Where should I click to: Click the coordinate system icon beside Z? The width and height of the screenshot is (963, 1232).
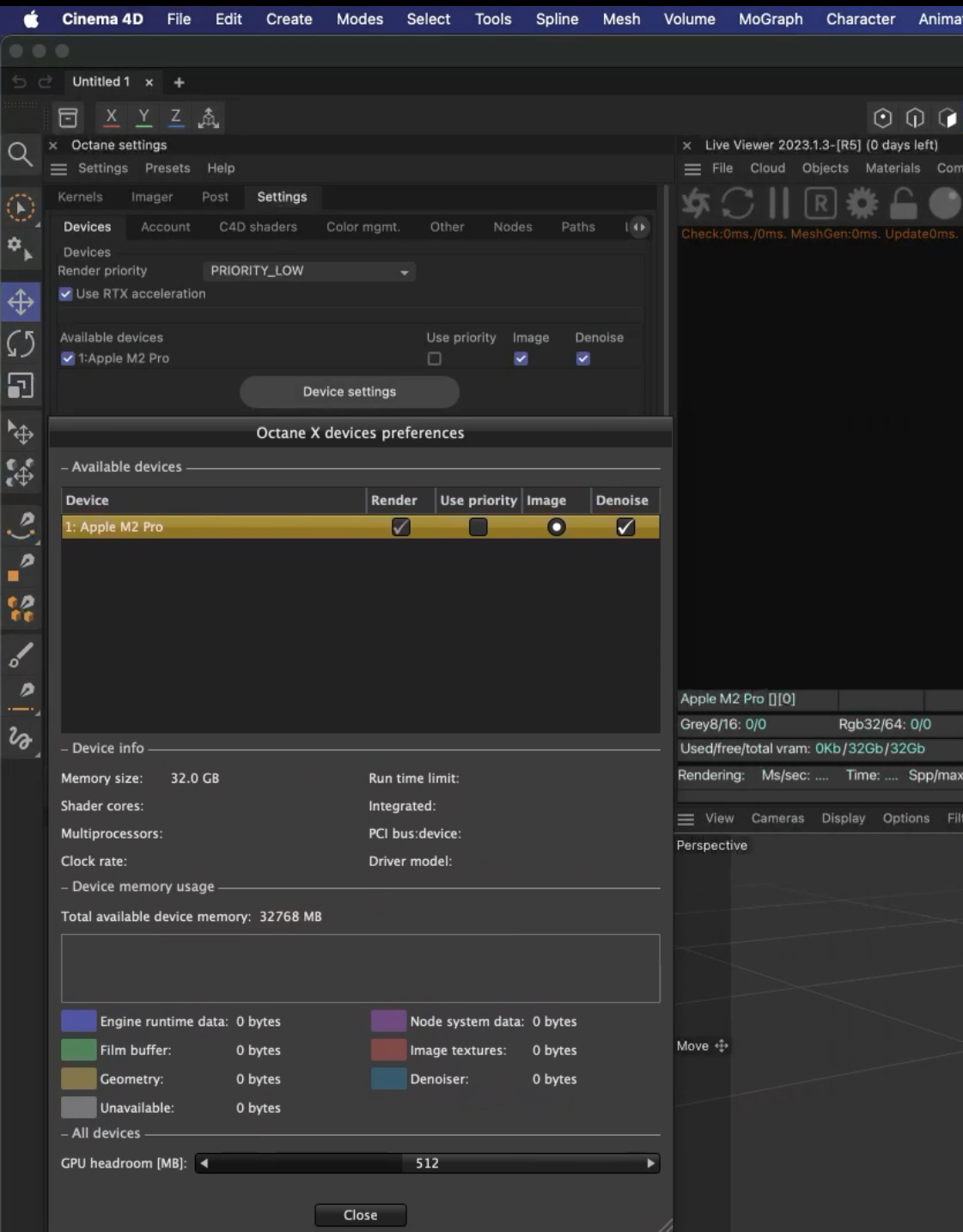(x=209, y=118)
